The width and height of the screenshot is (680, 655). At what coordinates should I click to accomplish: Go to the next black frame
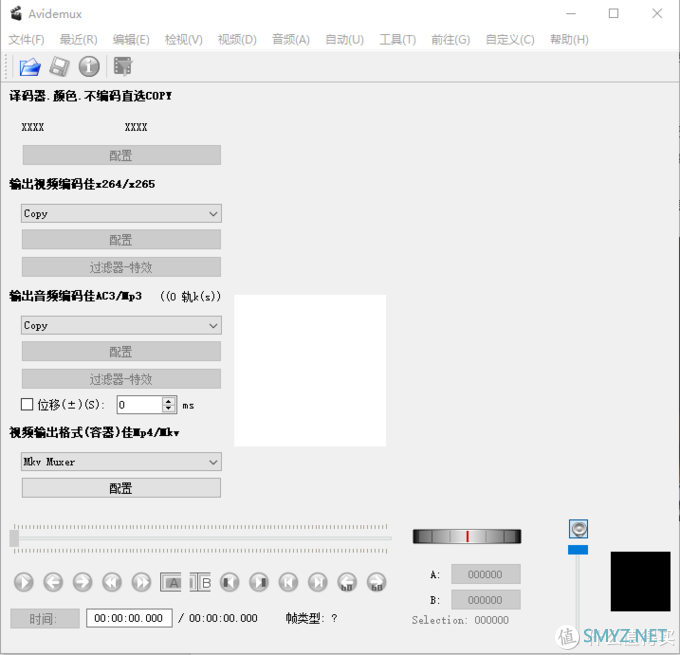tap(259, 582)
